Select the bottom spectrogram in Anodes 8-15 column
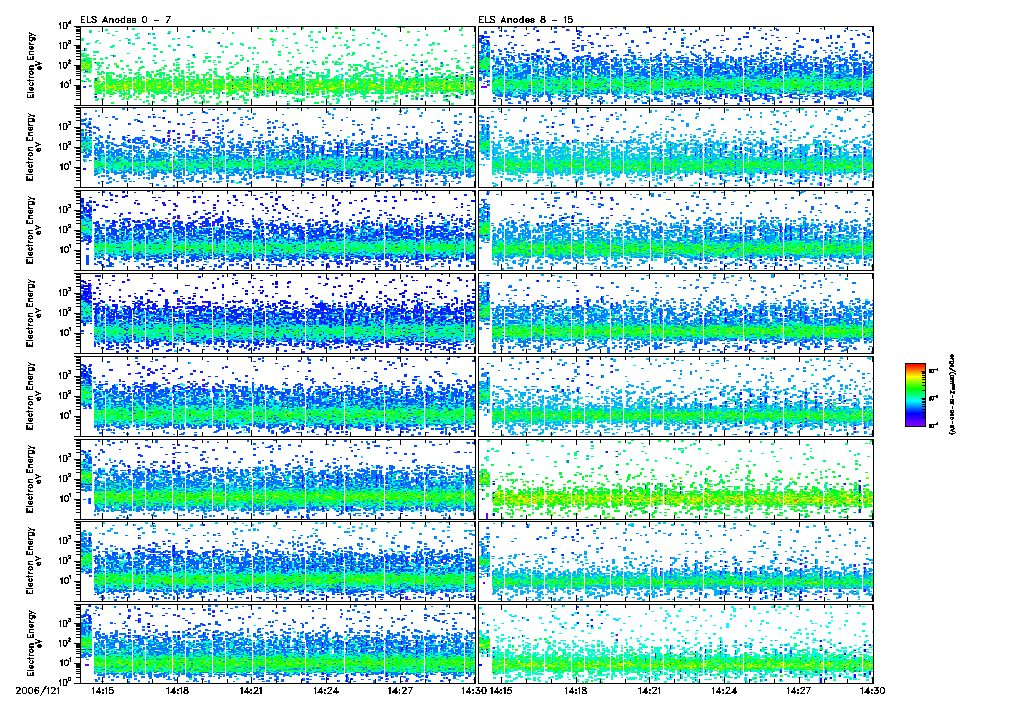 click(x=676, y=643)
